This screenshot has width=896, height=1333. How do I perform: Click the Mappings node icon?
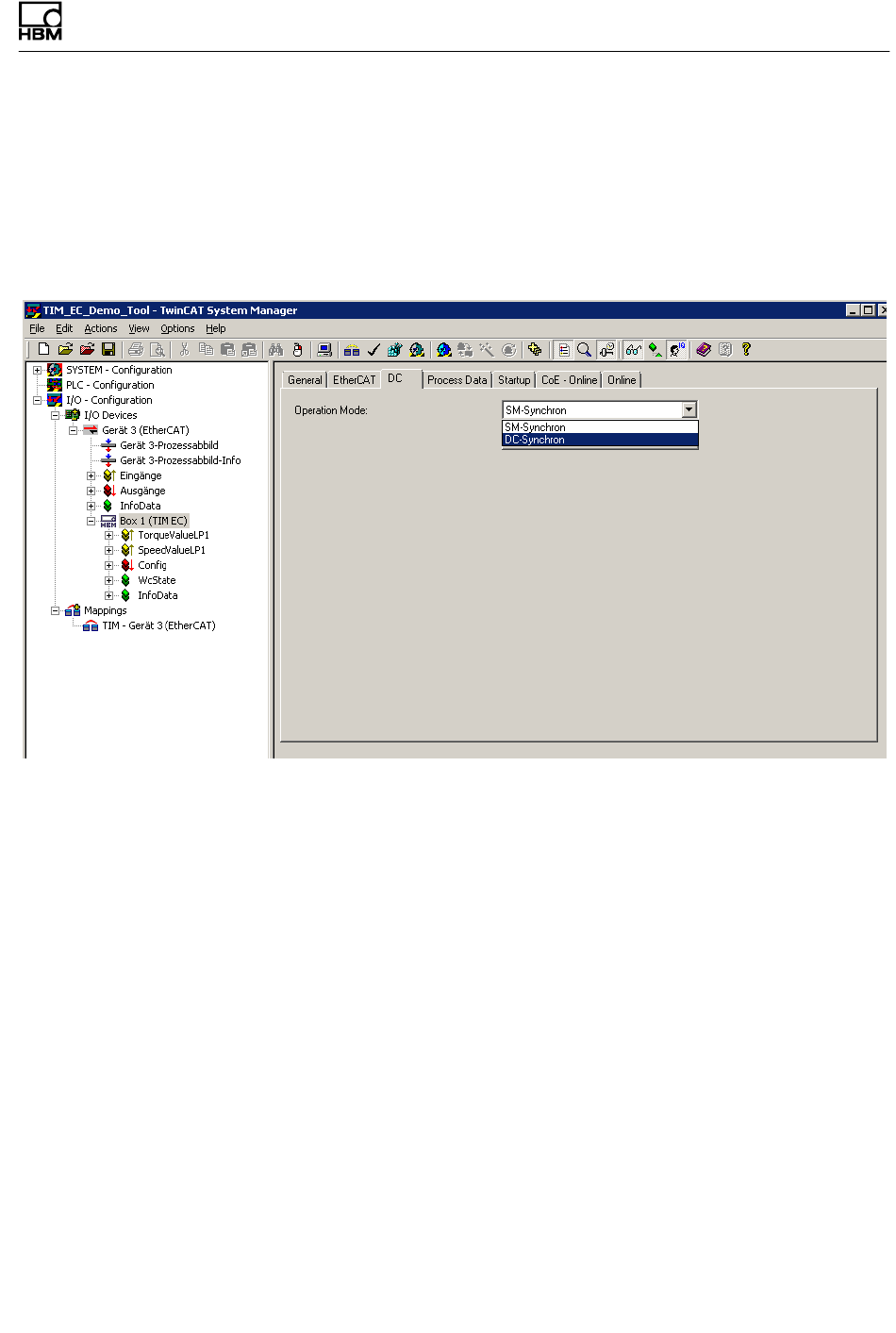(73, 610)
